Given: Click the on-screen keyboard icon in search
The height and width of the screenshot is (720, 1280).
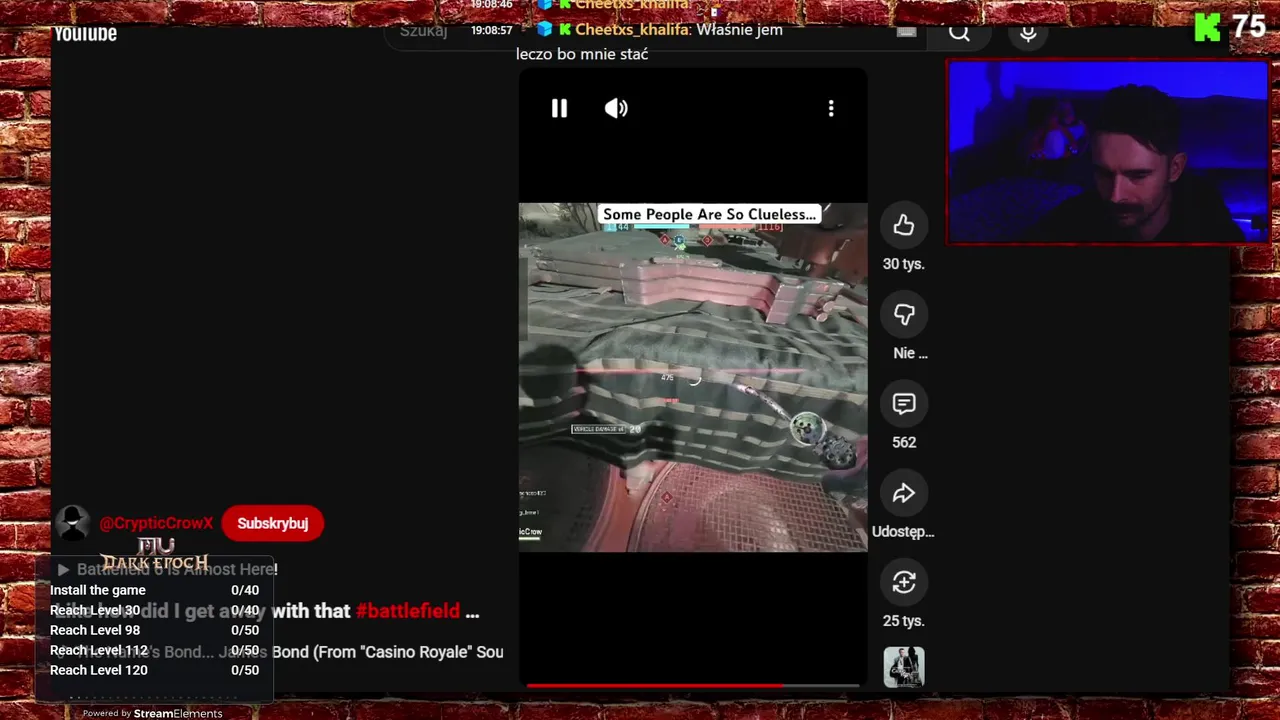Looking at the screenshot, I should 907,32.
